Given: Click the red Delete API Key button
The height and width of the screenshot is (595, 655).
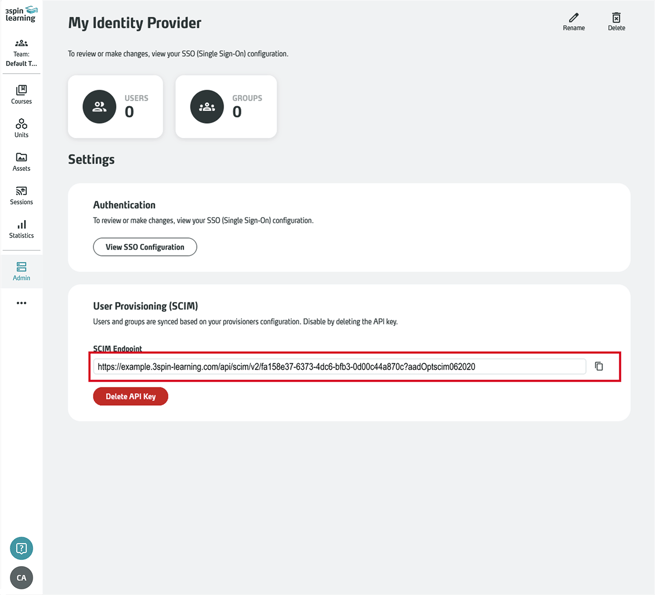Looking at the screenshot, I should pyautogui.click(x=130, y=397).
